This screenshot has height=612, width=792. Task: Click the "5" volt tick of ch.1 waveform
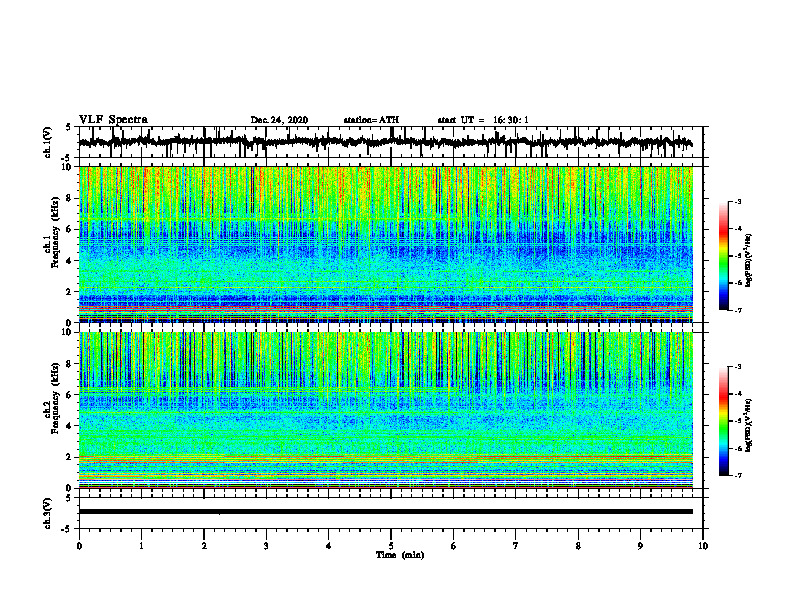click(68, 127)
